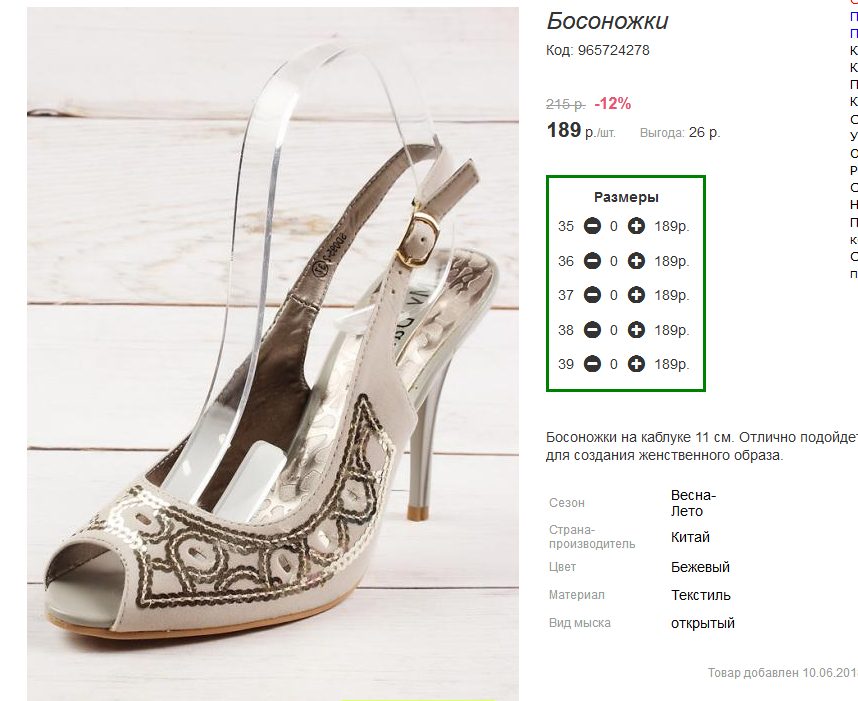Click the -12% discount label
This screenshot has width=858, height=701.
coord(612,103)
